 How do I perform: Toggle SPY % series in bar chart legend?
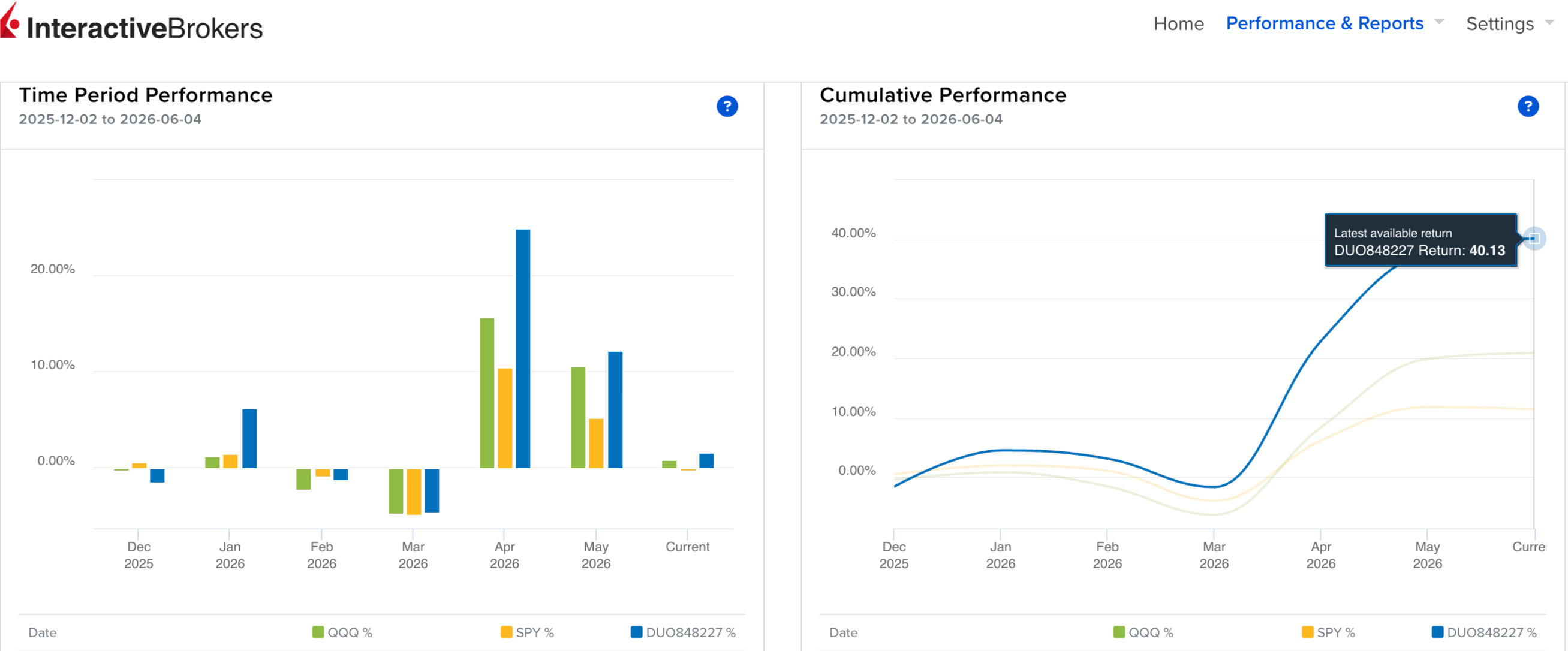(x=527, y=632)
